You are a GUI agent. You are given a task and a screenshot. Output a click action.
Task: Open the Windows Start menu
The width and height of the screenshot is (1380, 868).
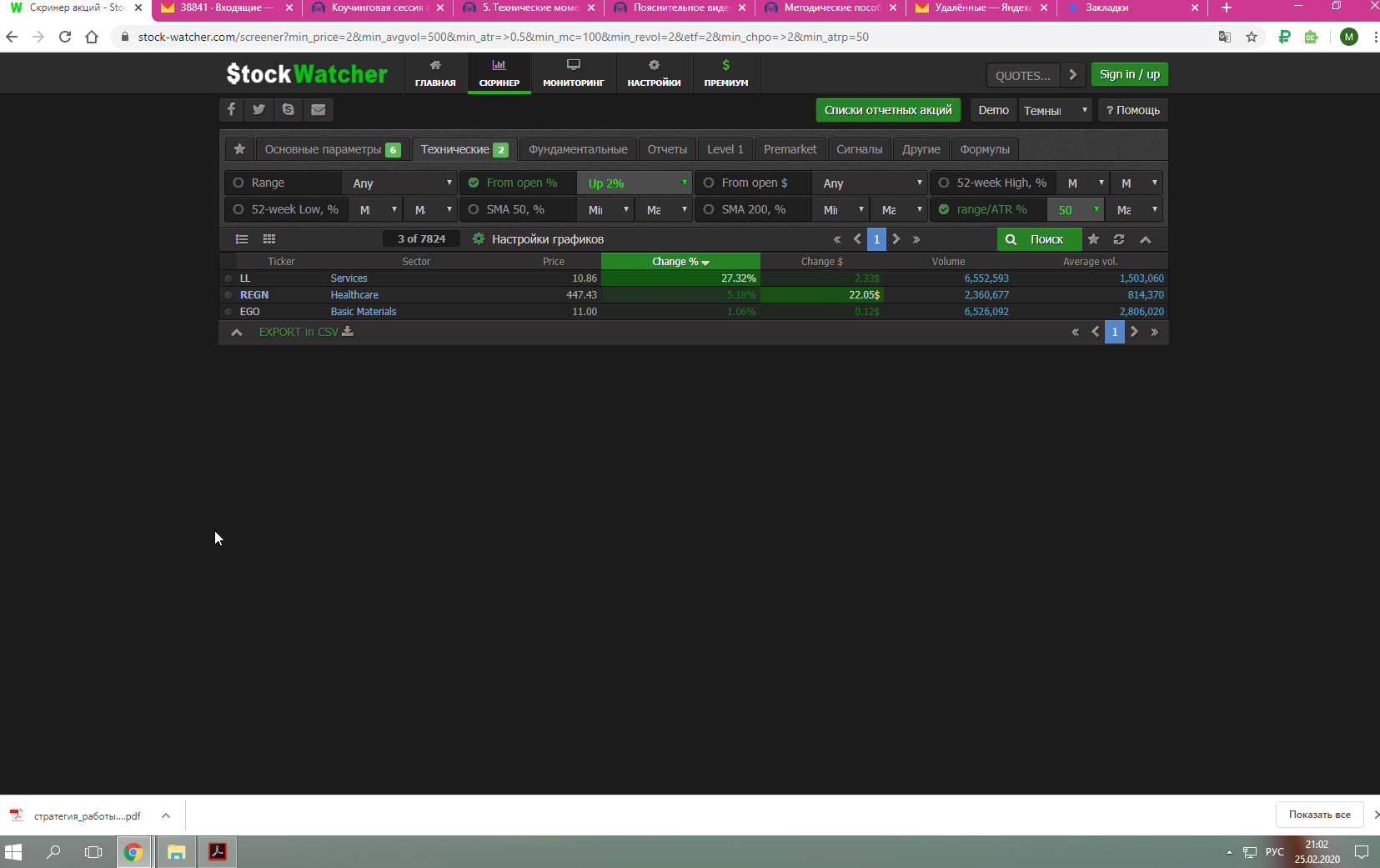13,852
